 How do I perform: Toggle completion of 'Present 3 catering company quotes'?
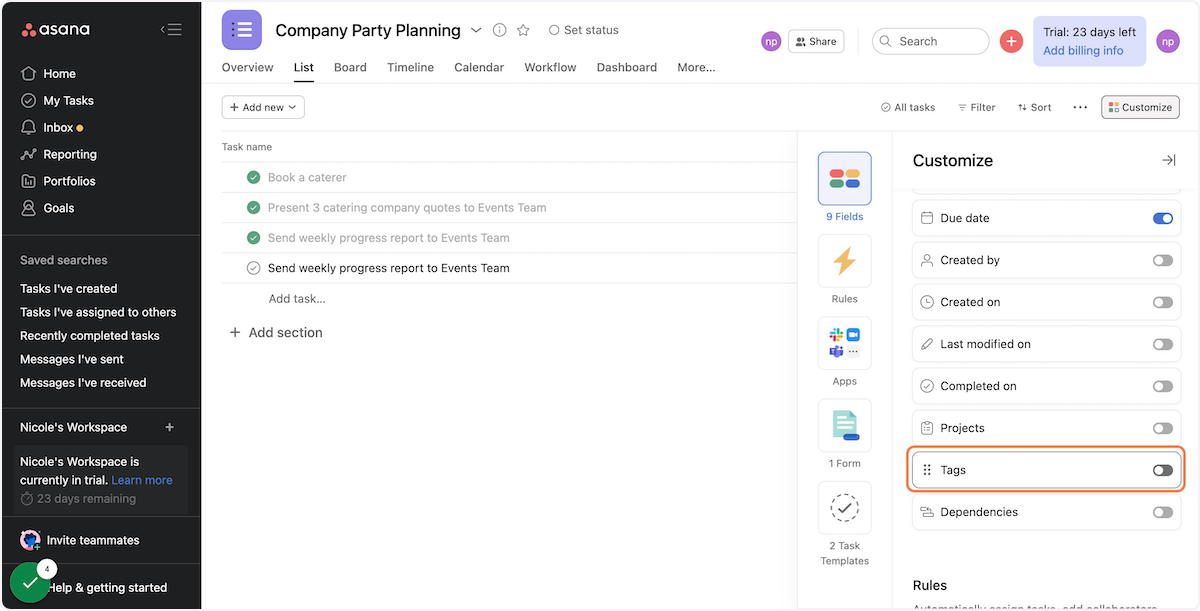[x=253, y=207]
